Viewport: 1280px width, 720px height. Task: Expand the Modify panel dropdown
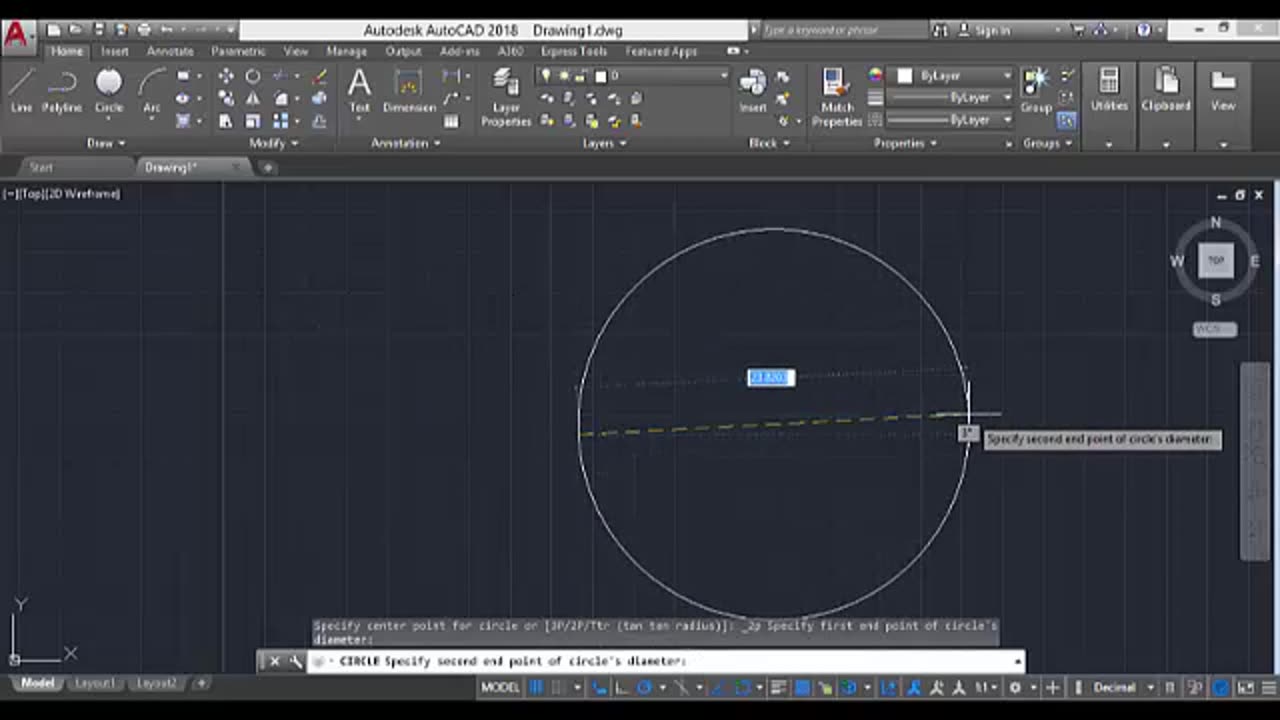pos(274,143)
